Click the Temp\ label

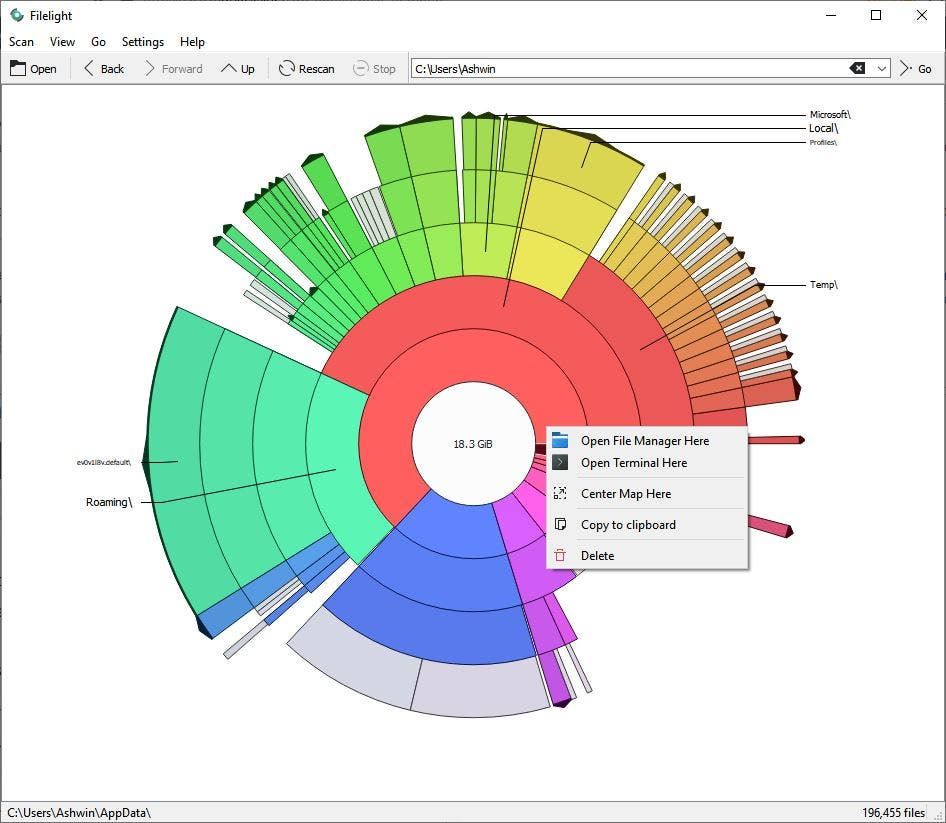pyautogui.click(x=824, y=284)
